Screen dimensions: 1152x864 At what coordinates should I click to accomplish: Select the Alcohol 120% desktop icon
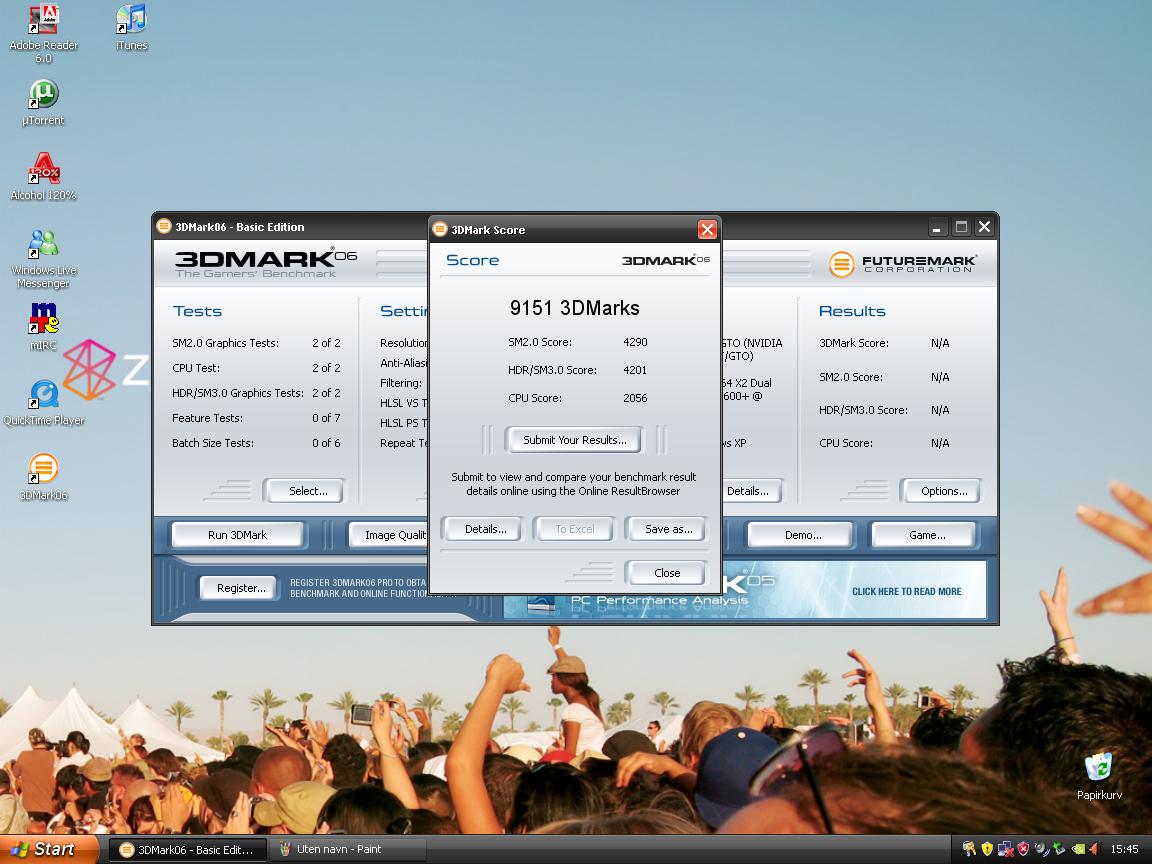click(43, 176)
